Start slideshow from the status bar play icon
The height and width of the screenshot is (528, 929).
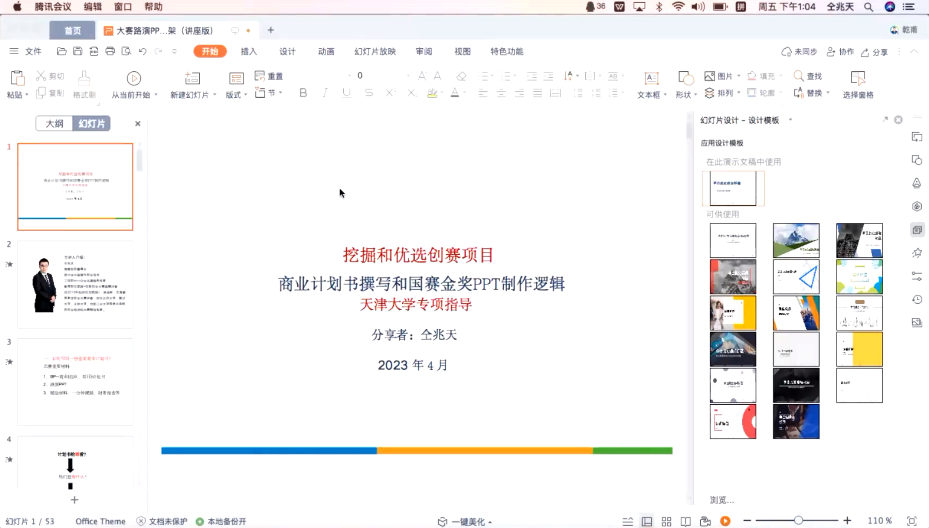pos(725,521)
